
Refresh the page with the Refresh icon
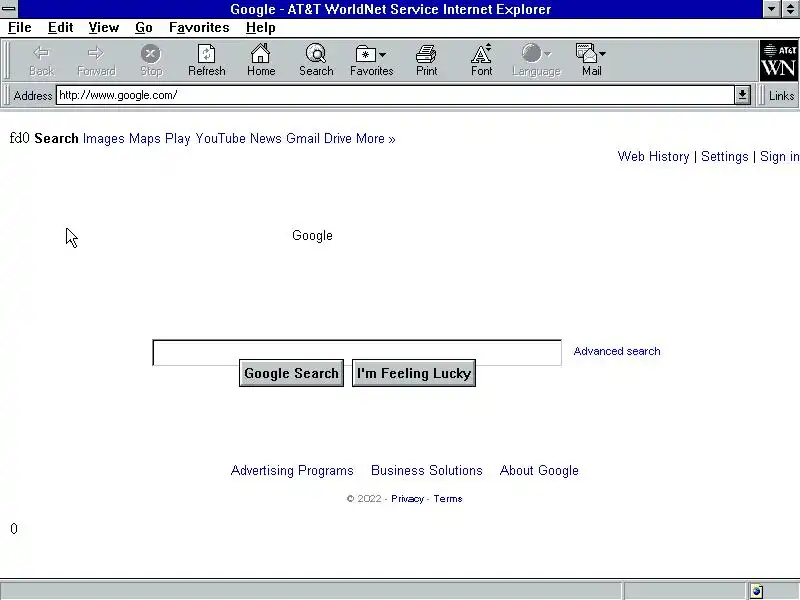206,54
